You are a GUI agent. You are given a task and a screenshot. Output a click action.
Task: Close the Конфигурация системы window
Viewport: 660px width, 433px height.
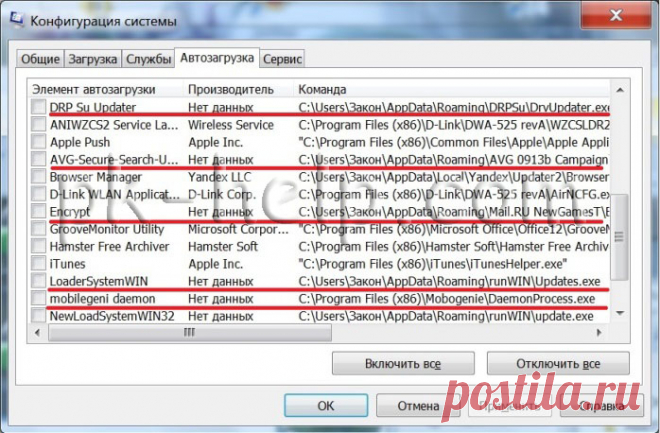pyautogui.click(x=616, y=16)
